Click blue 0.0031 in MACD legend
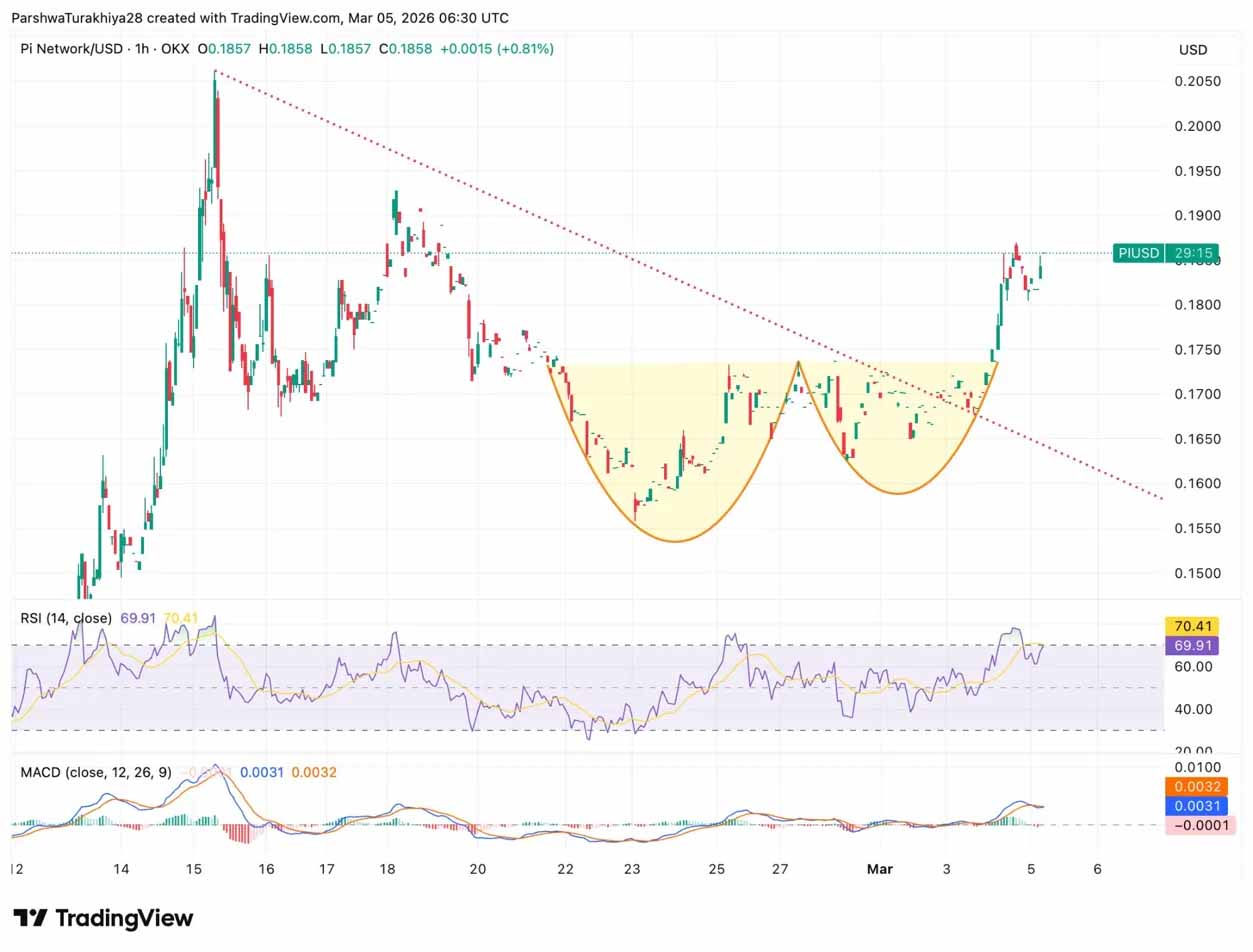 [x=263, y=772]
